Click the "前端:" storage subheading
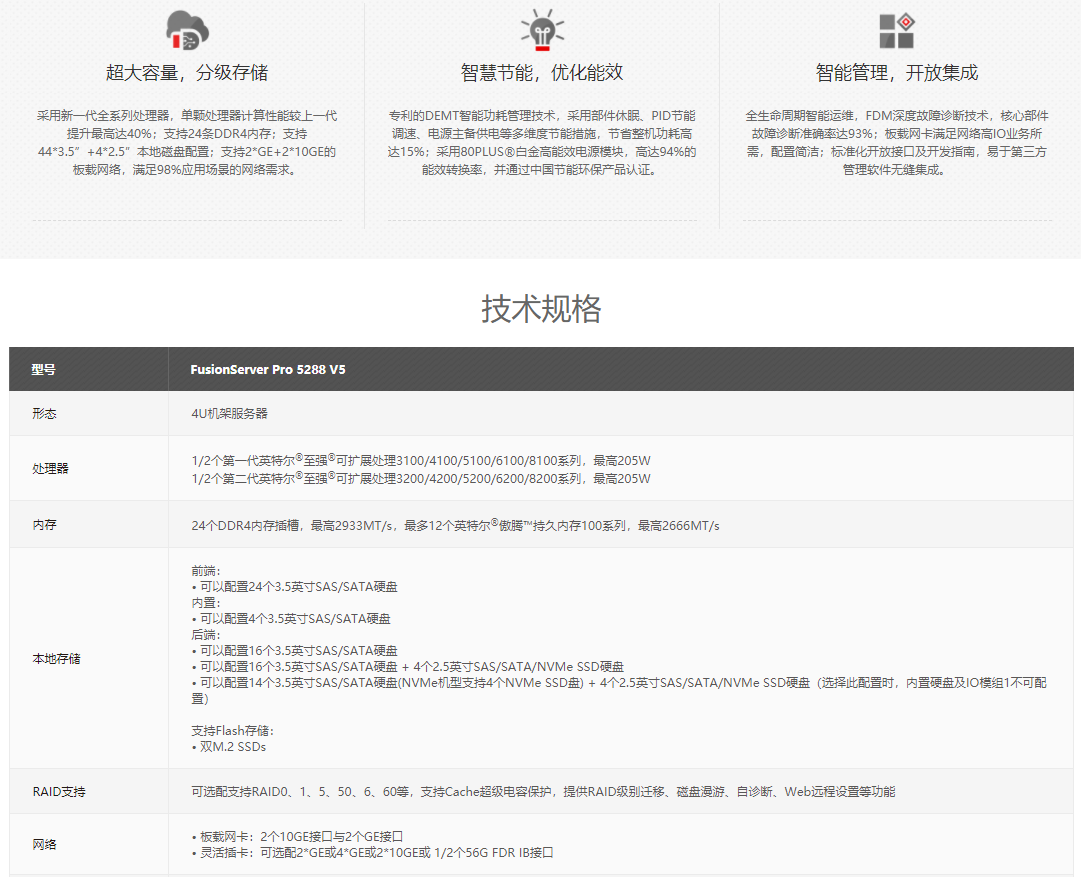Viewport: 1081px width, 877px height. (x=205, y=571)
